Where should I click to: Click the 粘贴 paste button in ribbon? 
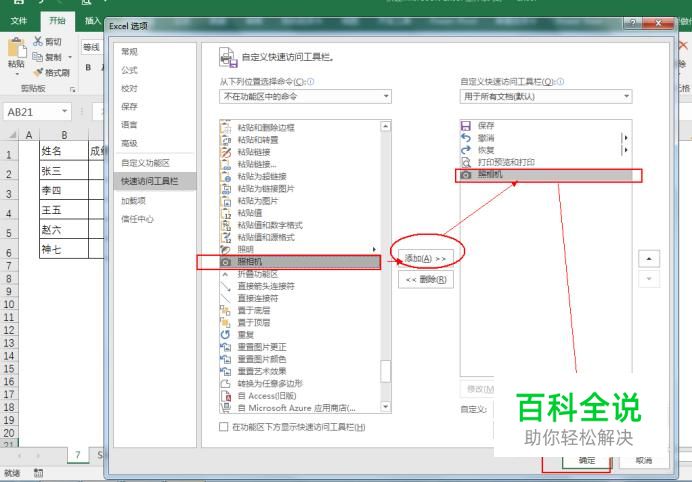(17, 54)
